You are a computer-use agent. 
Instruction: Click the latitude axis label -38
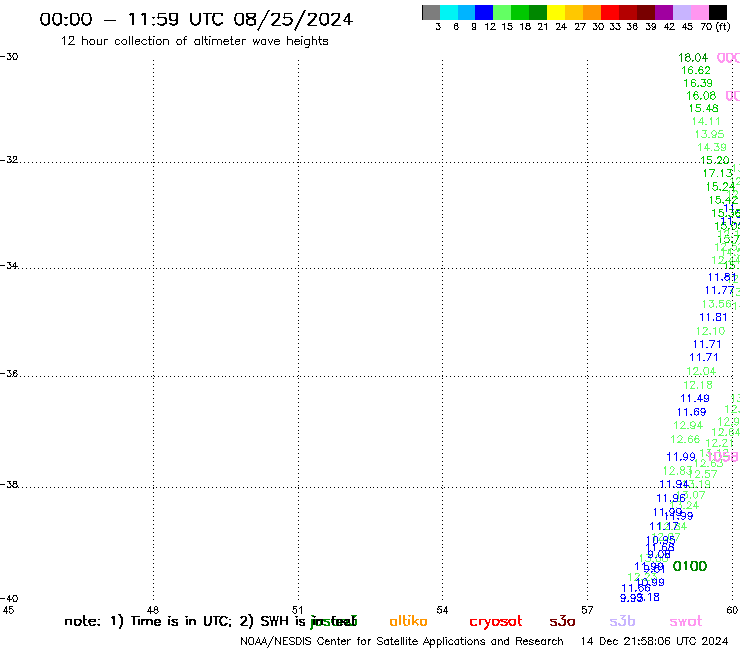[x=9, y=484]
